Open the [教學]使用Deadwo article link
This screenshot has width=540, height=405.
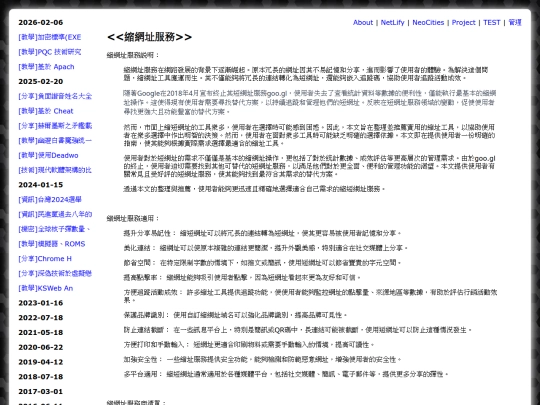pos(48,155)
